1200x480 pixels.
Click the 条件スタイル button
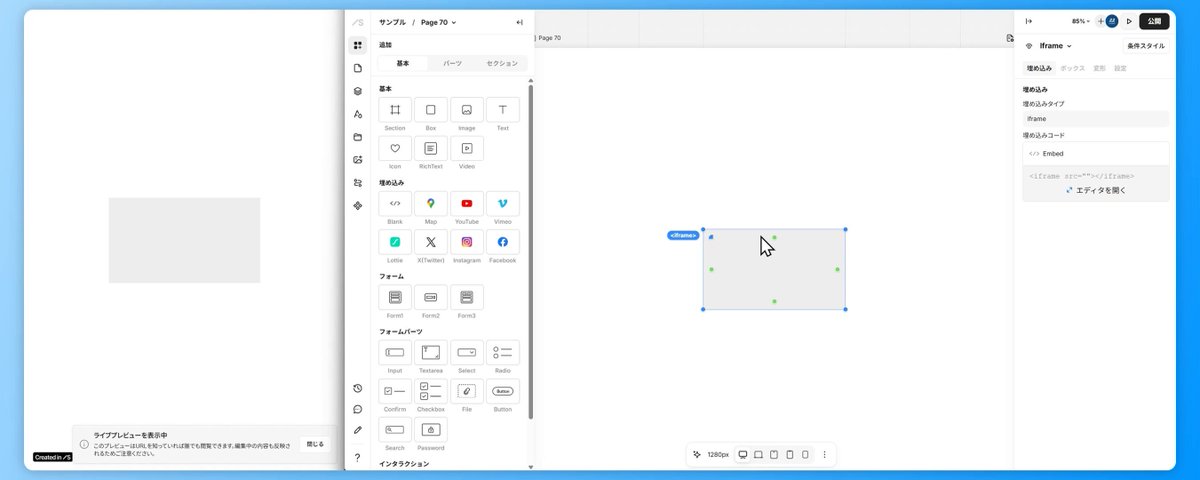point(1146,46)
